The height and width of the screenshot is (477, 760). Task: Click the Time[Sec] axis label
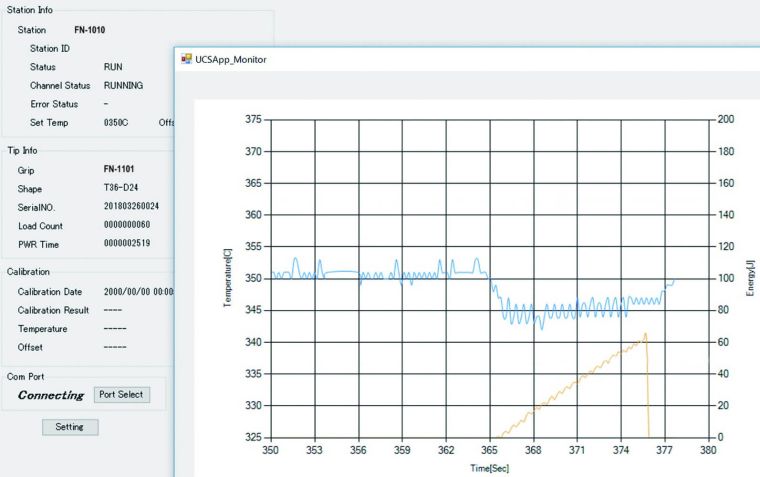(490, 467)
